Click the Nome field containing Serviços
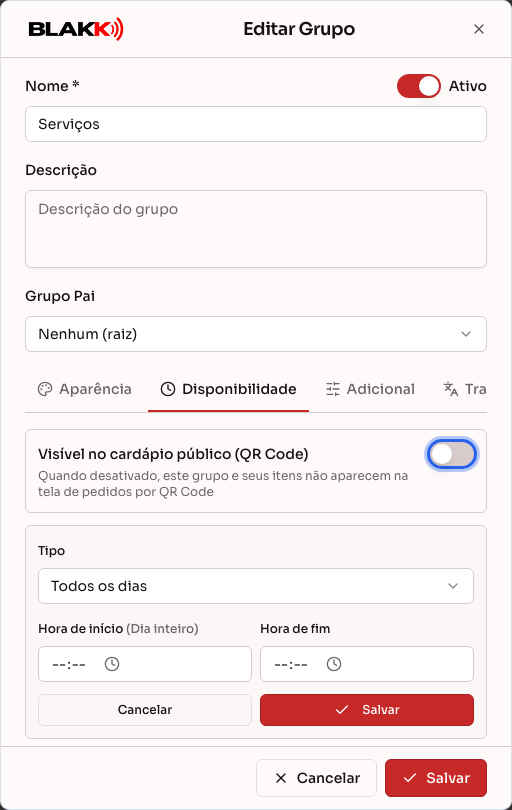 (256, 124)
